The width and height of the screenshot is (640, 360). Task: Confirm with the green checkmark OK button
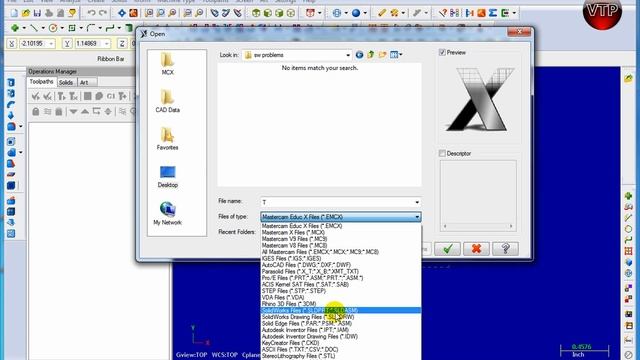click(x=447, y=249)
